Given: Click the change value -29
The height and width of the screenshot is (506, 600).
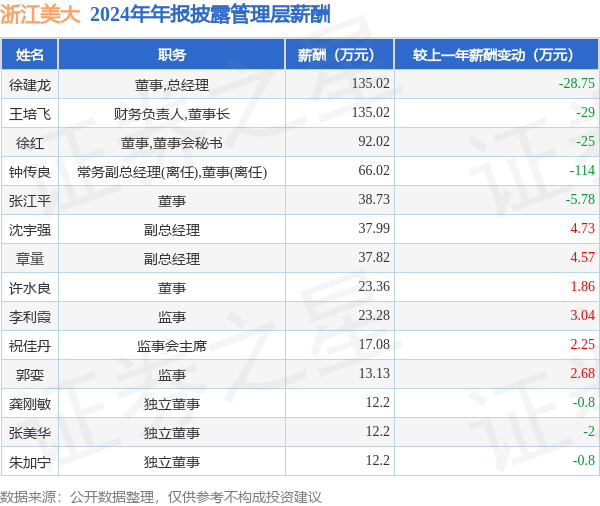Looking at the screenshot, I should coord(585,112).
